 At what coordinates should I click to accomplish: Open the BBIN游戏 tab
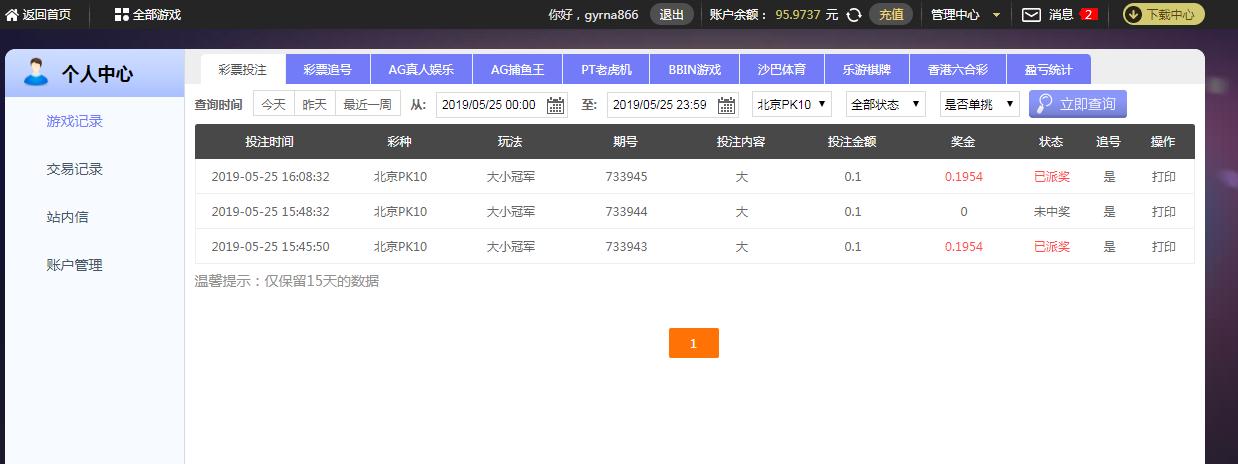coord(695,69)
